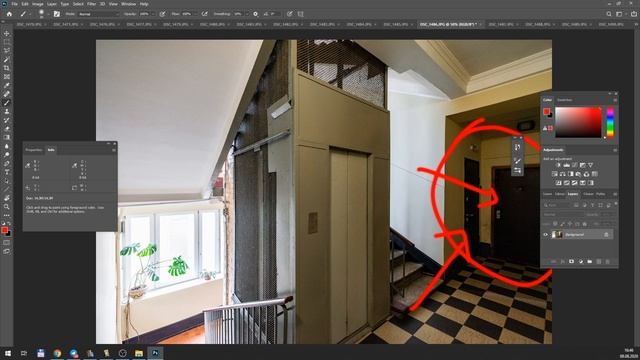Add a Brightness/Contrast adjustment
Image resolution: width=640 pixels, height=360 pixels.
558,165
